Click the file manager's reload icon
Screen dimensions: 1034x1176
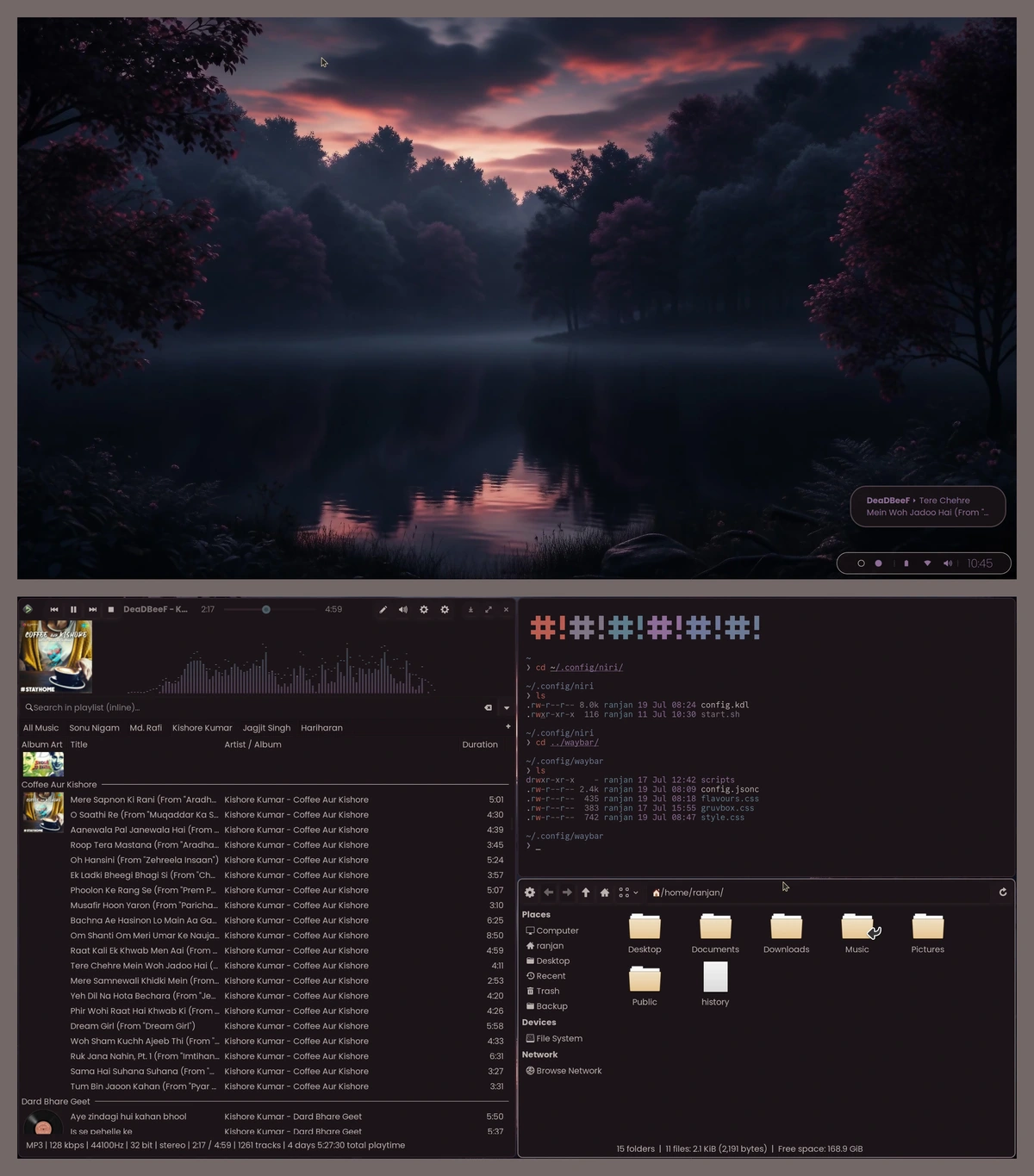click(1002, 893)
